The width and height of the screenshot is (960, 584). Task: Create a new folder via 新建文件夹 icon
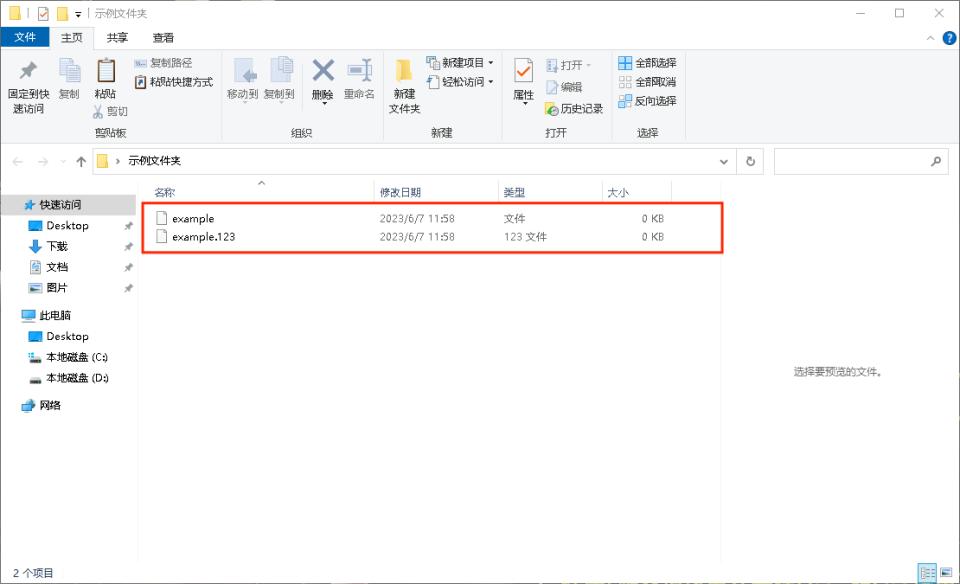click(403, 85)
